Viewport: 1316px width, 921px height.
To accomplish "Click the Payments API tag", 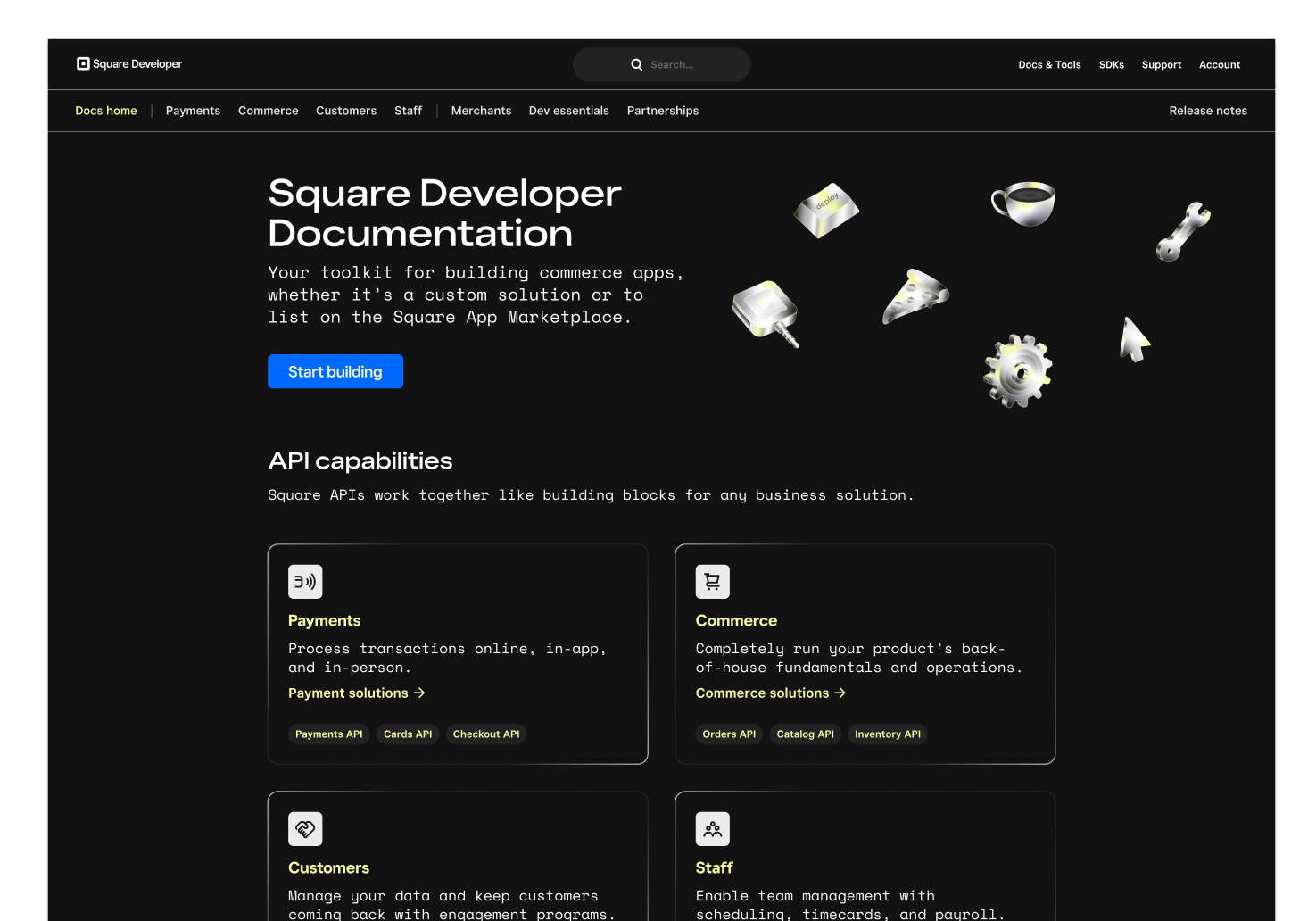I will click(x=329, y=734).
